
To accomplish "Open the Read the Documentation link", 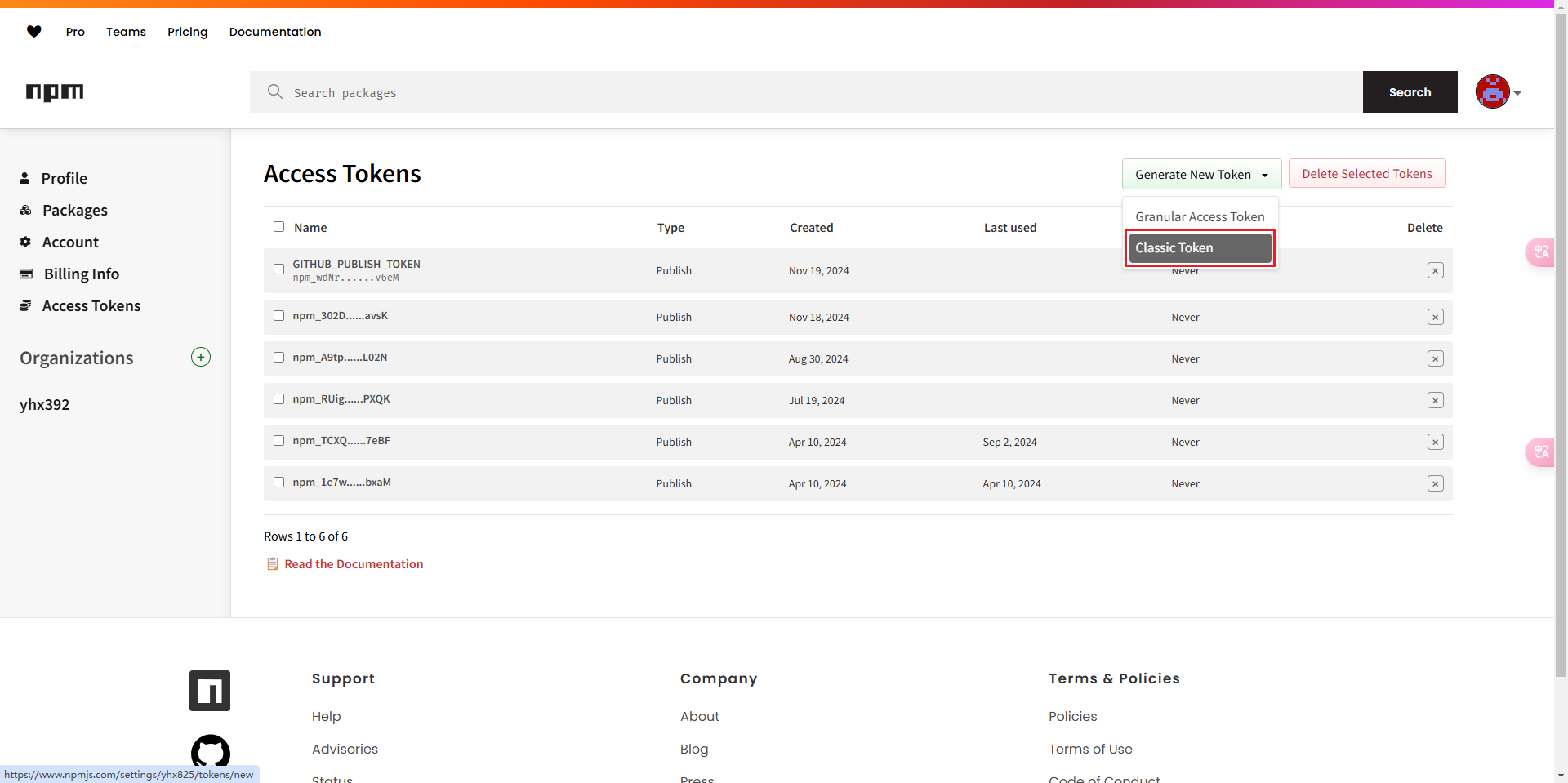I will tap(353, 564).
